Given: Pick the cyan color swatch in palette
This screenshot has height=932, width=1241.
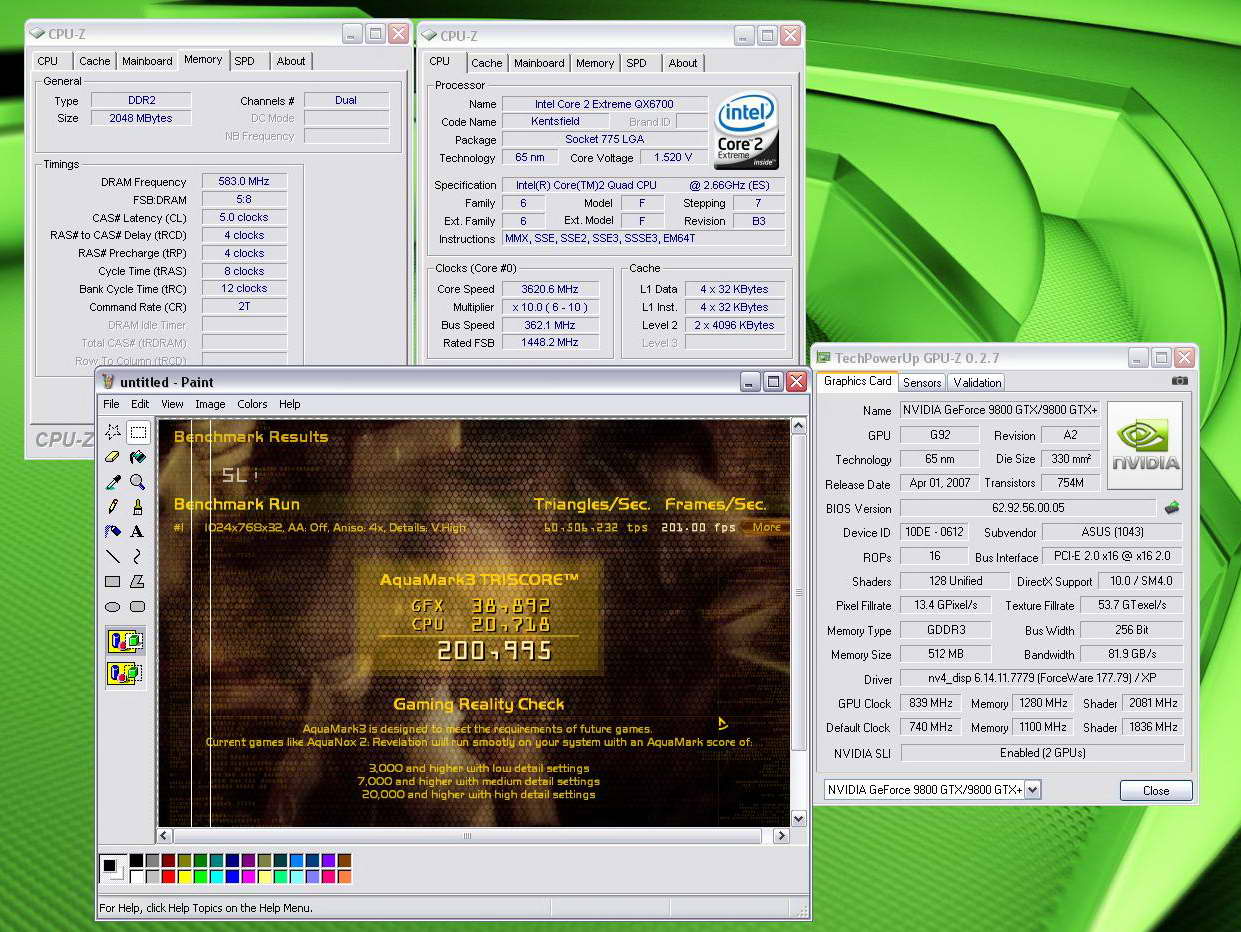Looking at the screenshot, I should click(216, 877).
